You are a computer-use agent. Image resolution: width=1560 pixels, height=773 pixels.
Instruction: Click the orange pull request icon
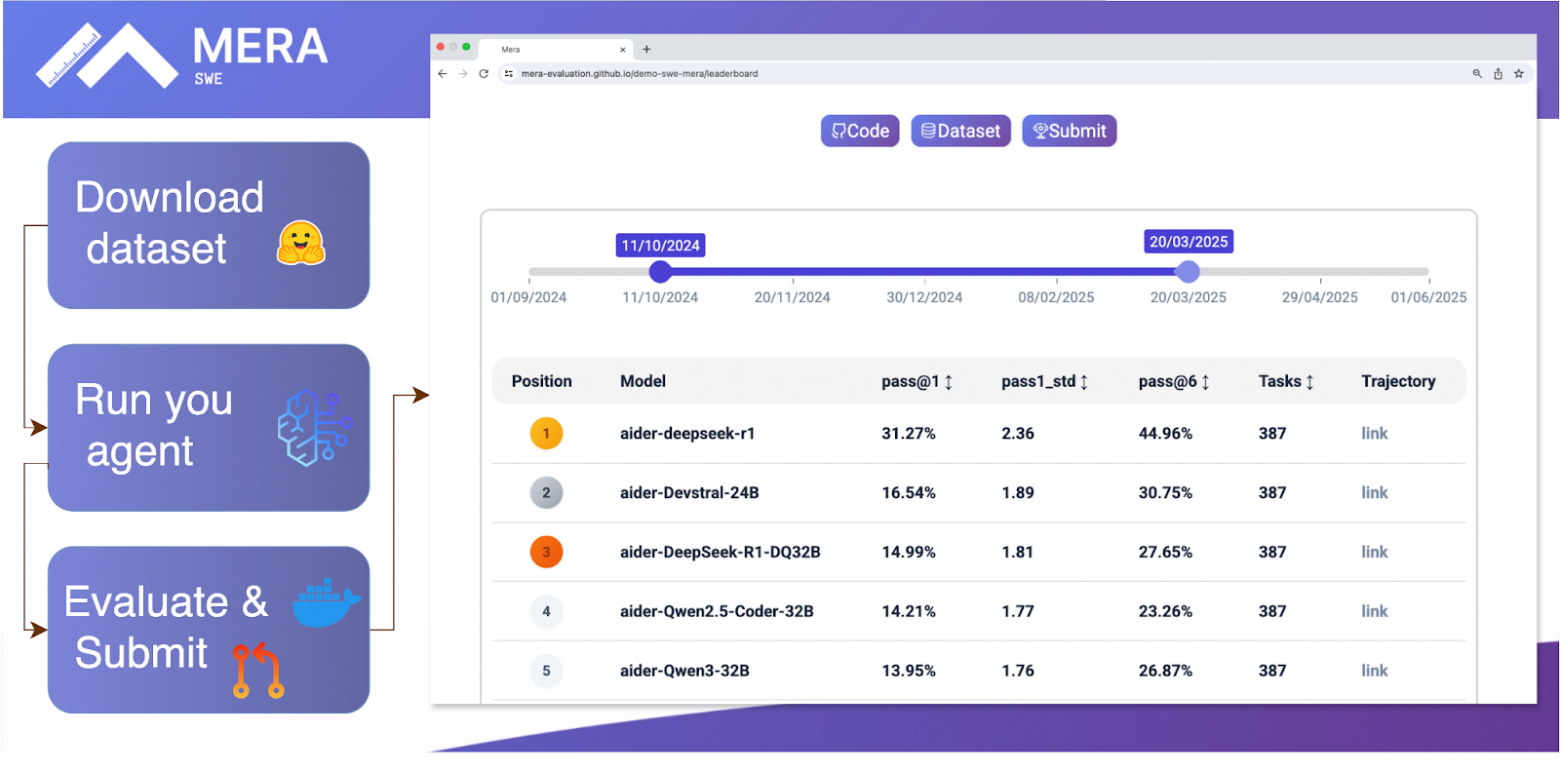click(x=258, y=671)
